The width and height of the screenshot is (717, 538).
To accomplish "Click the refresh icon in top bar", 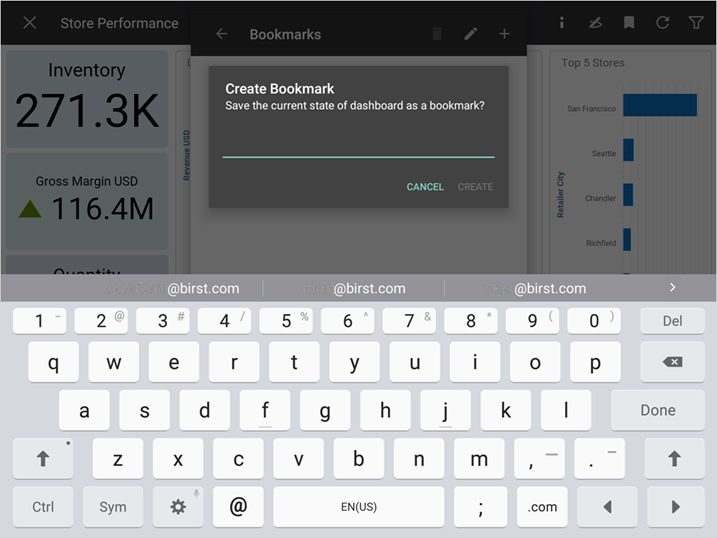I will [x=662, y=22].
